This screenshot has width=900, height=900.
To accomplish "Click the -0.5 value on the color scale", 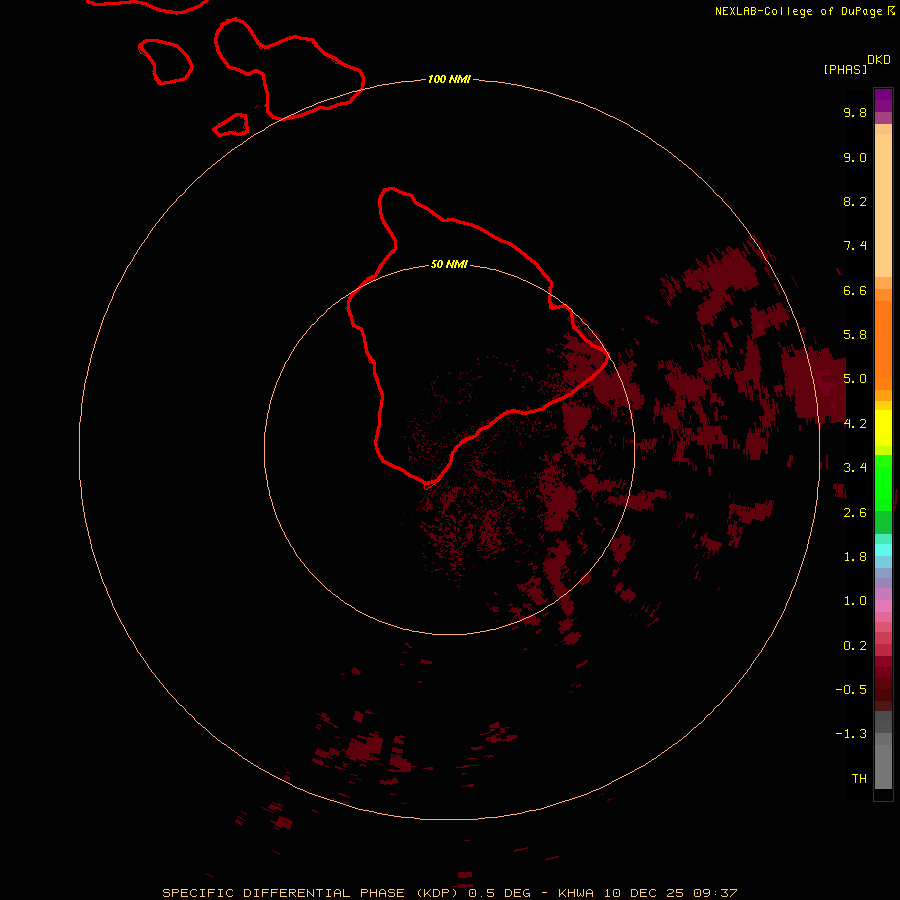I will pos(851,689).
